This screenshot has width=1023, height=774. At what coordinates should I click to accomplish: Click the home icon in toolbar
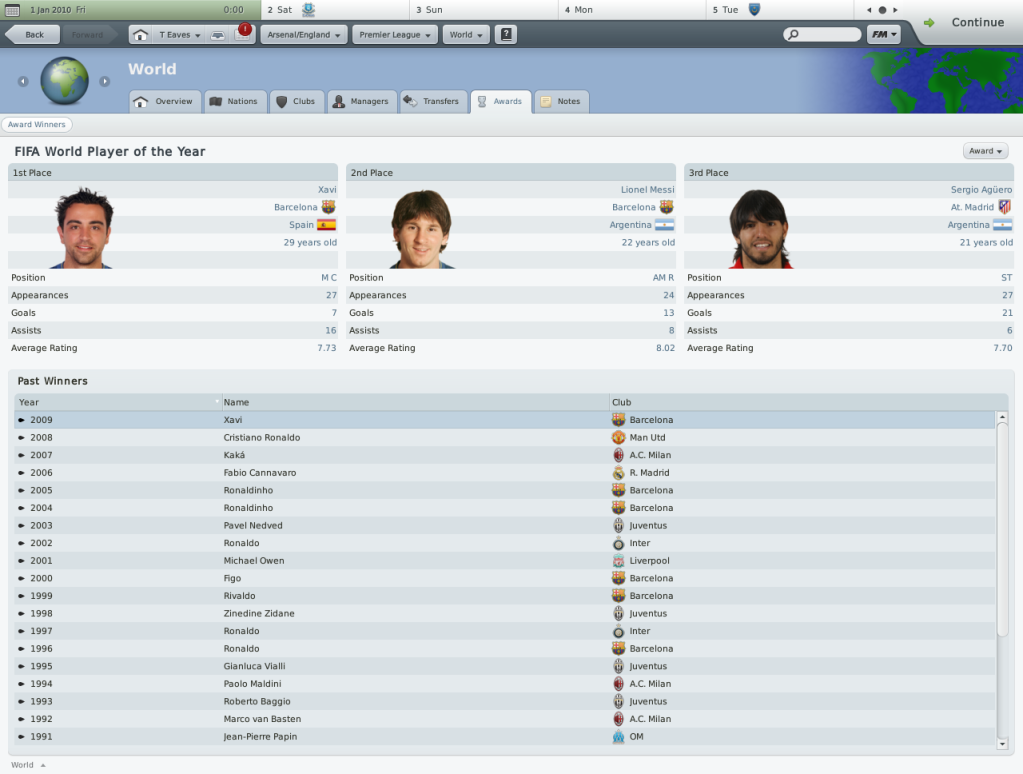tap(140, 35)
